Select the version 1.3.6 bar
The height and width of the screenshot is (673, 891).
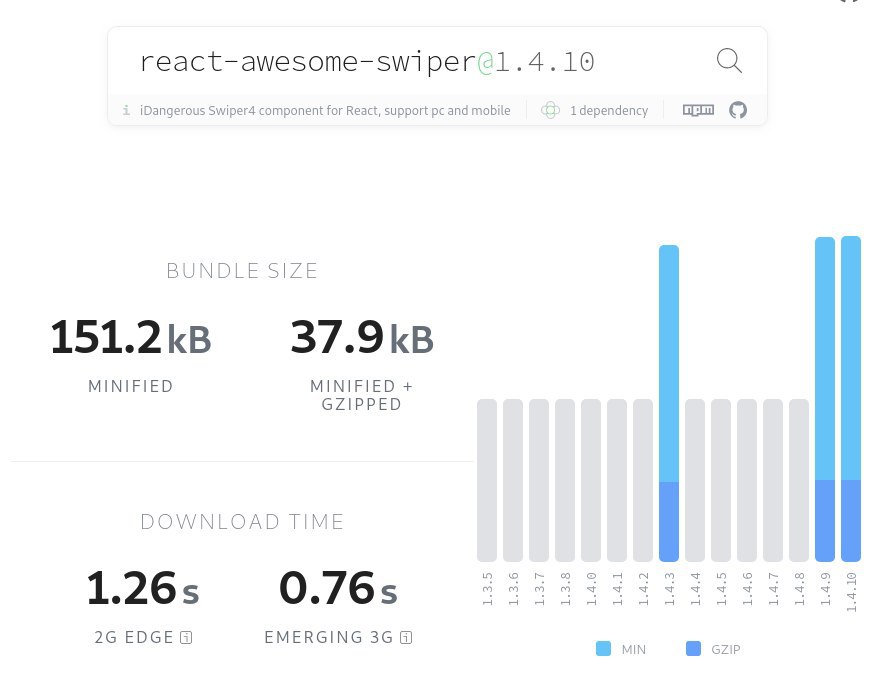click(x=513, y=480)
